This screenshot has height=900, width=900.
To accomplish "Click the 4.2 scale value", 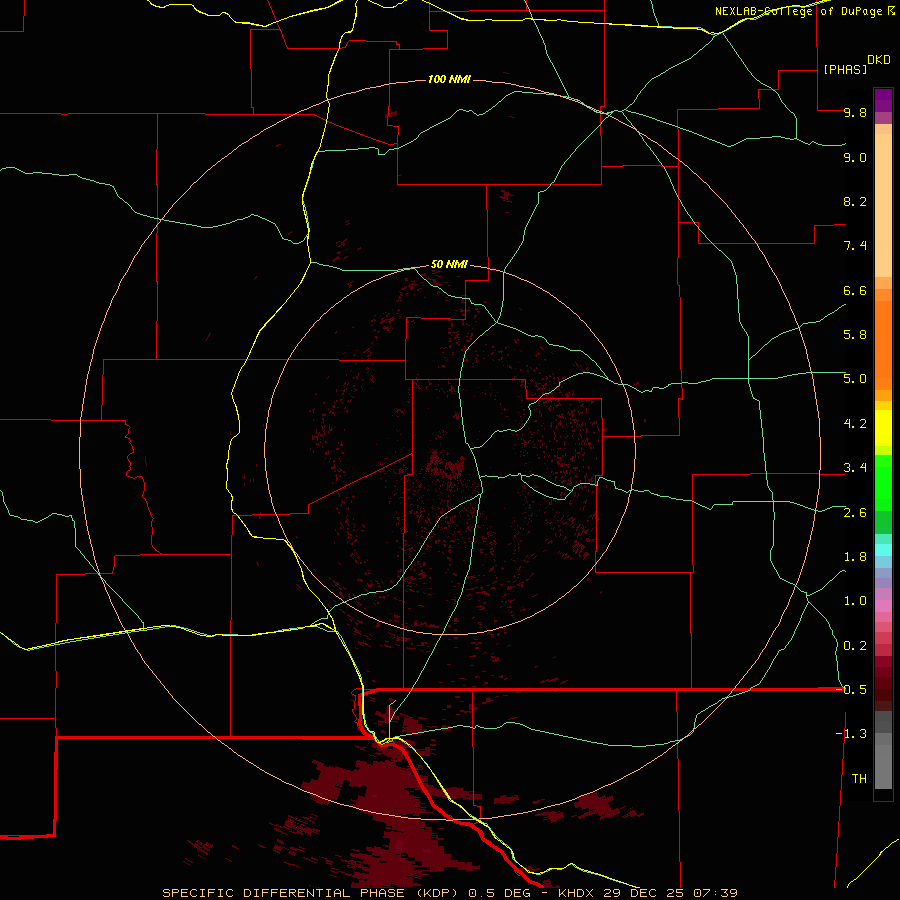I will click(855, 424).
